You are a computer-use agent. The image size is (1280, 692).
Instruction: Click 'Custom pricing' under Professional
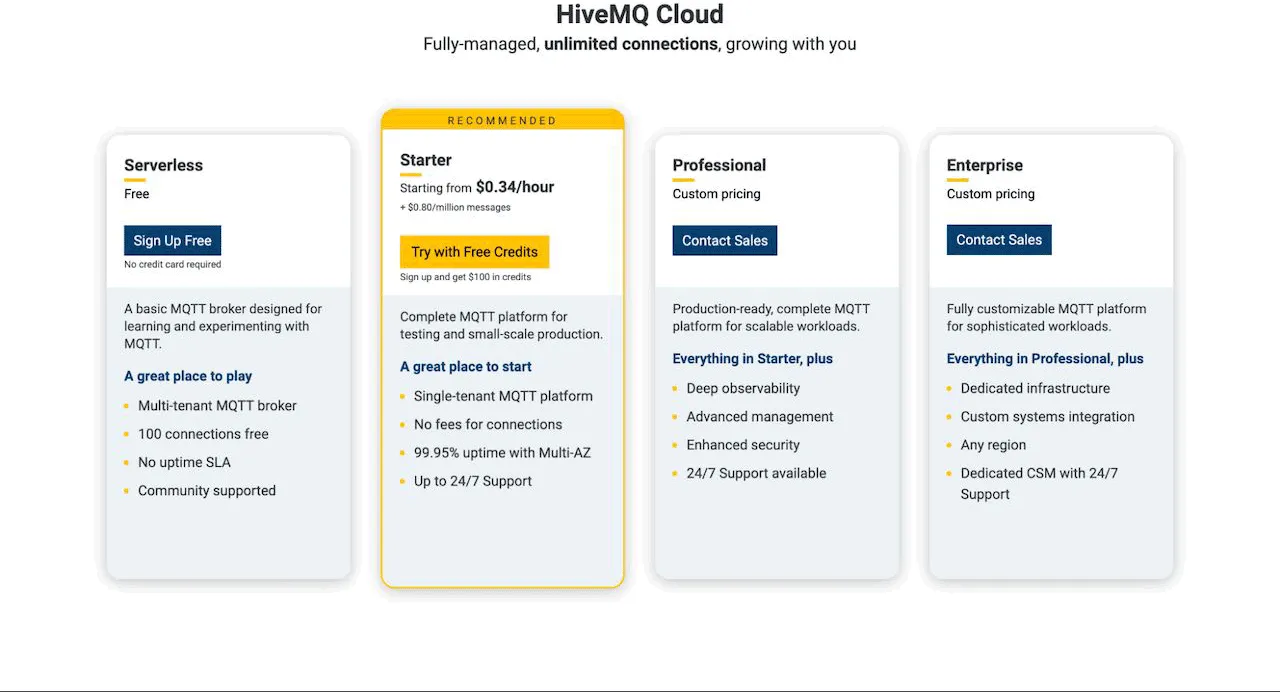[x=716, y=194]
